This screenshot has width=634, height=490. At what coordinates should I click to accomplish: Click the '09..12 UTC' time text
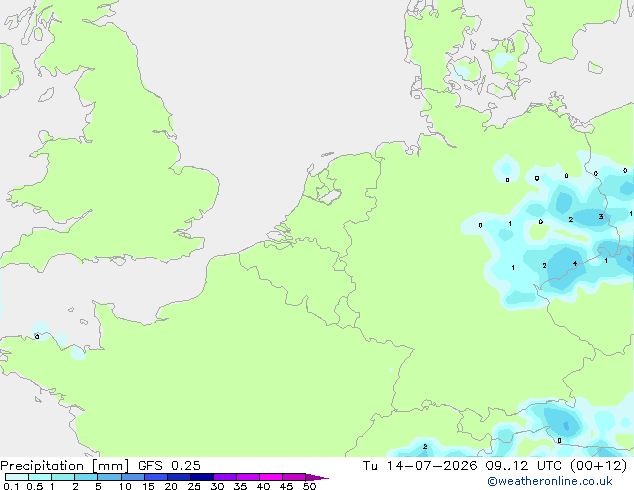click(524, 466)
